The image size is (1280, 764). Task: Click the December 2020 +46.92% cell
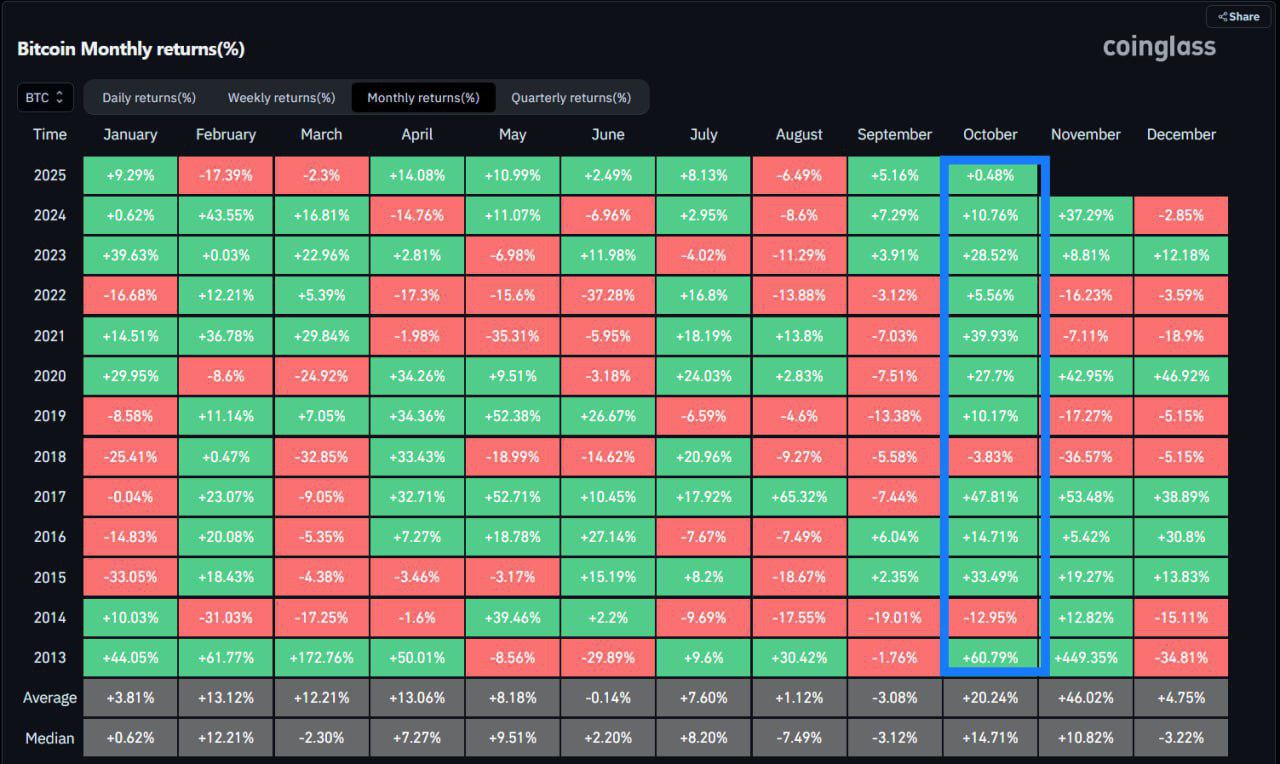(1181, 376)
